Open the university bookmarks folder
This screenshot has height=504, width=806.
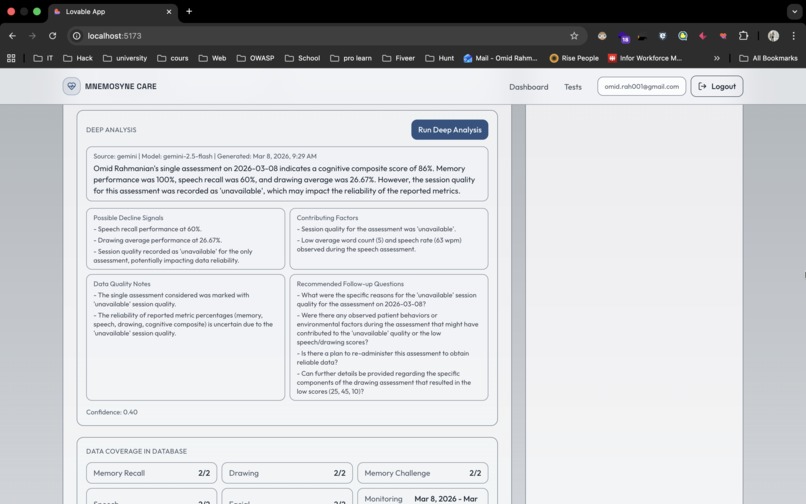[x=125, y=58]
